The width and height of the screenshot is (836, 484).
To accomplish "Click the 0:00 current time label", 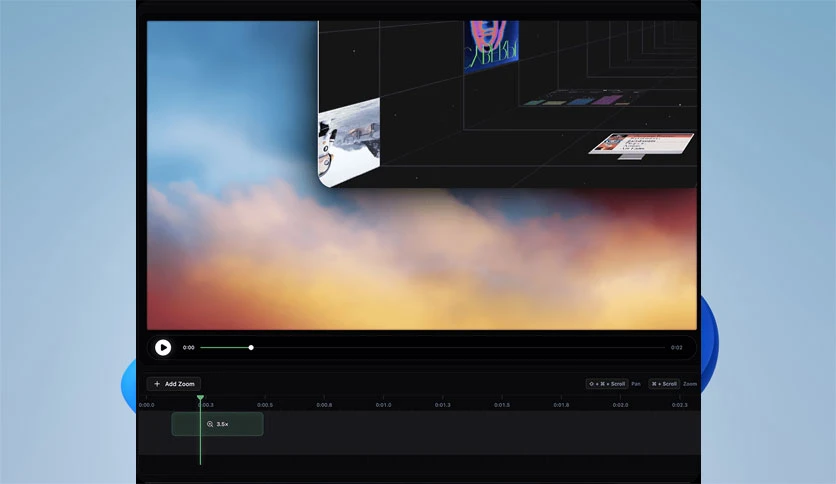I will [189, 348].
